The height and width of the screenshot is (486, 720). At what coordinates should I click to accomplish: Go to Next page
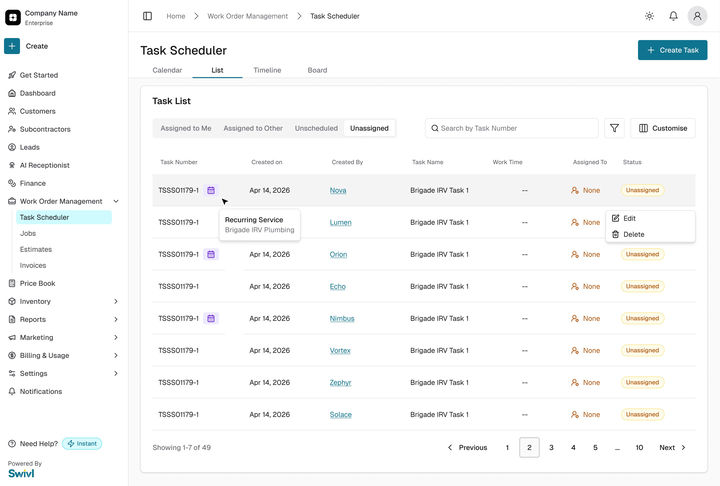point(672,447)
